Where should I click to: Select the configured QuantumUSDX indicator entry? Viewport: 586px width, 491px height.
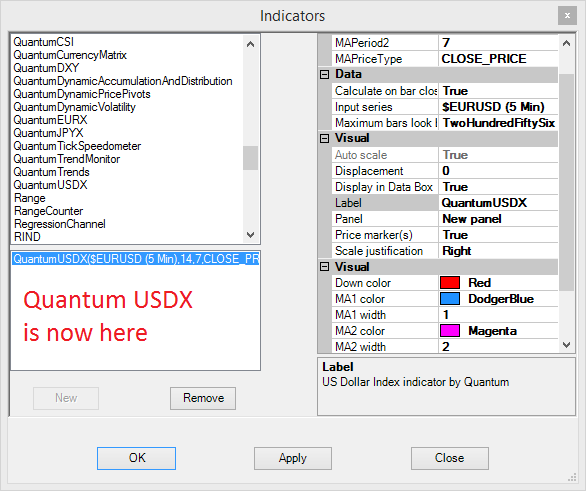(x=136, y=259)
